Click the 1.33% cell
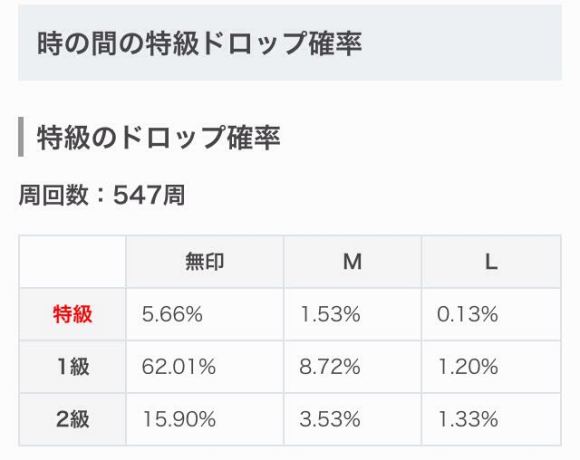The image size is (580, 460). point(491,419)
